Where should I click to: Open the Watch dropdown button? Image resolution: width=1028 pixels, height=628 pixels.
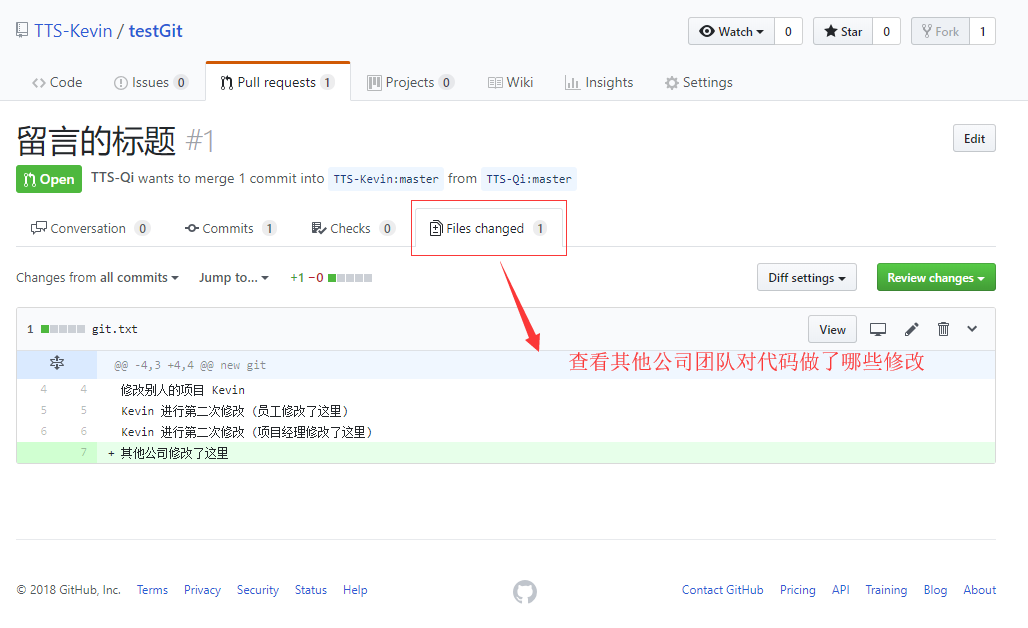[x=731, y=31]
